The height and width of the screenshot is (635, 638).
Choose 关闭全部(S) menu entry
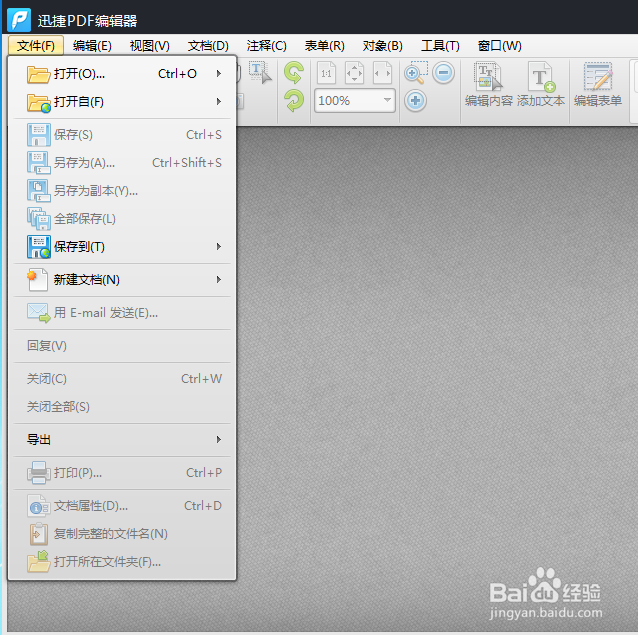coord(122,407)
